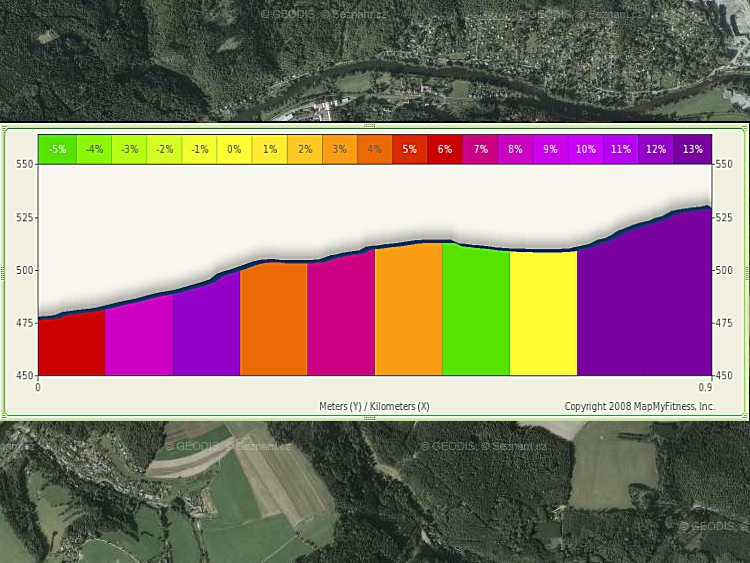Image resolution: width=750 pixels, height=563 pixels.
Task: Click the 550 label on the right axis
Action: (724, 164)
